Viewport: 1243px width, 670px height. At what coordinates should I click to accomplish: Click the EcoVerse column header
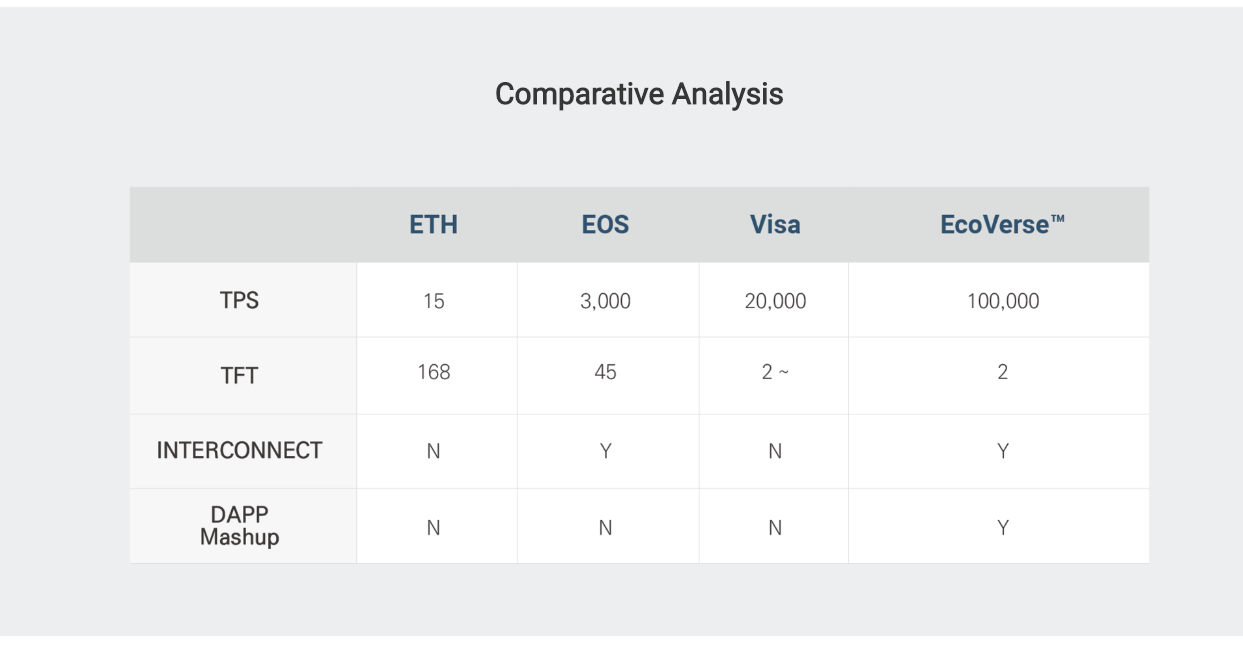(1002, 225)
